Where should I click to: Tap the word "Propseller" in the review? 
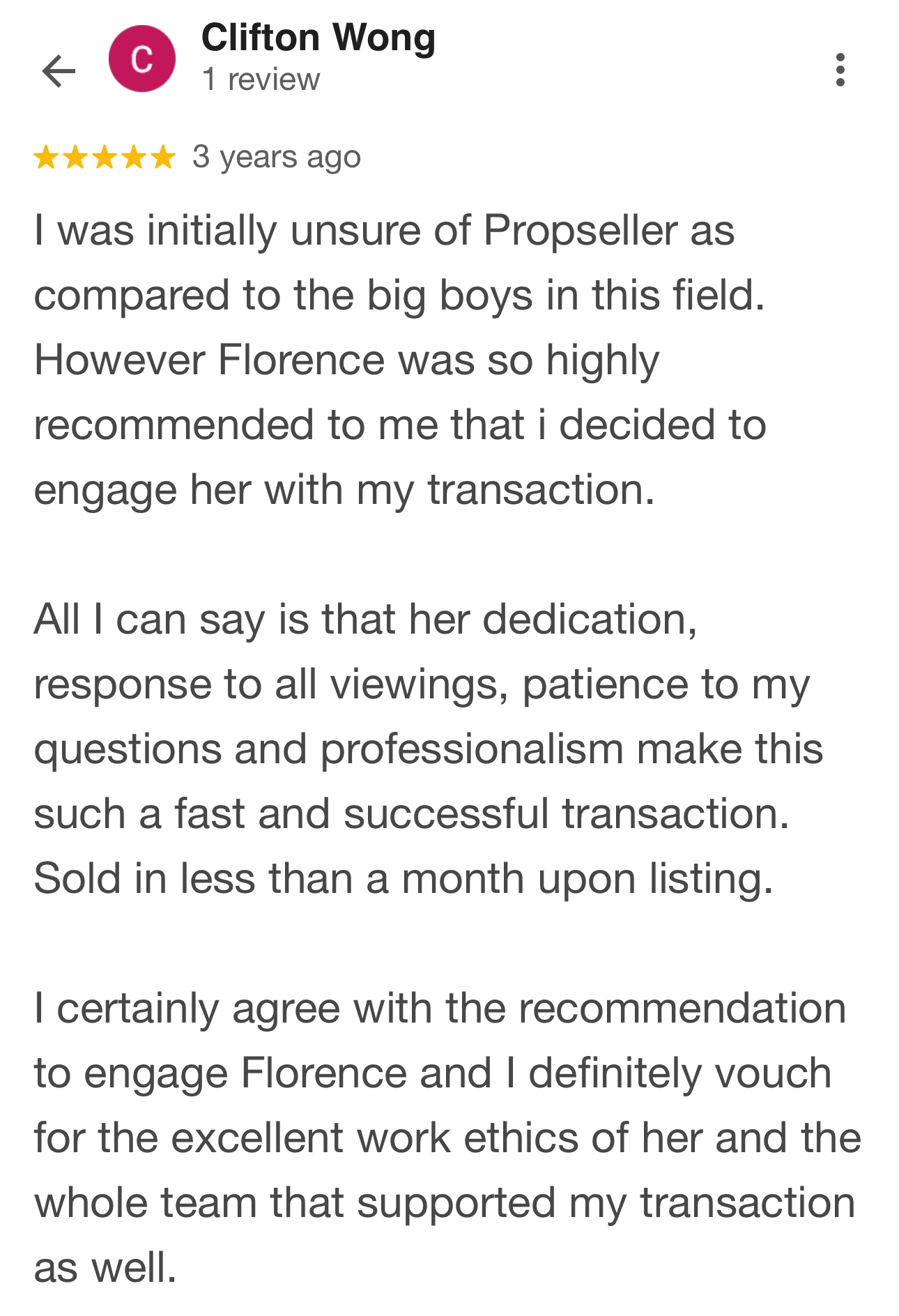click(581, 231)
